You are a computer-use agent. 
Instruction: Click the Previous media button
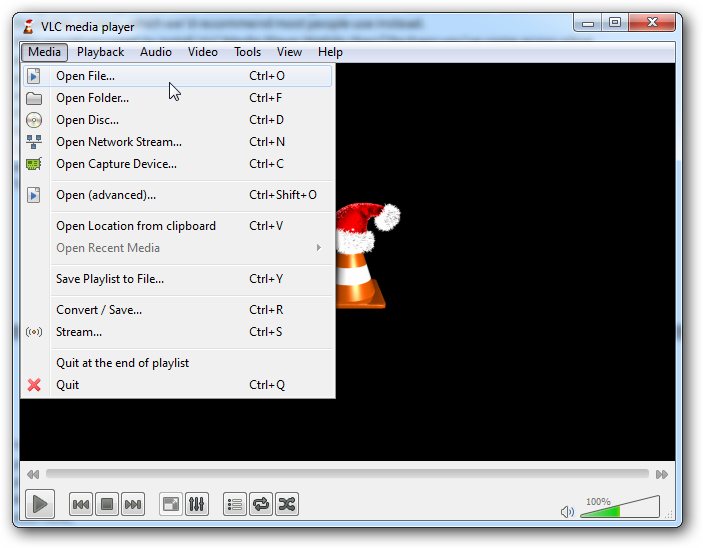click(x=81, y=505)
